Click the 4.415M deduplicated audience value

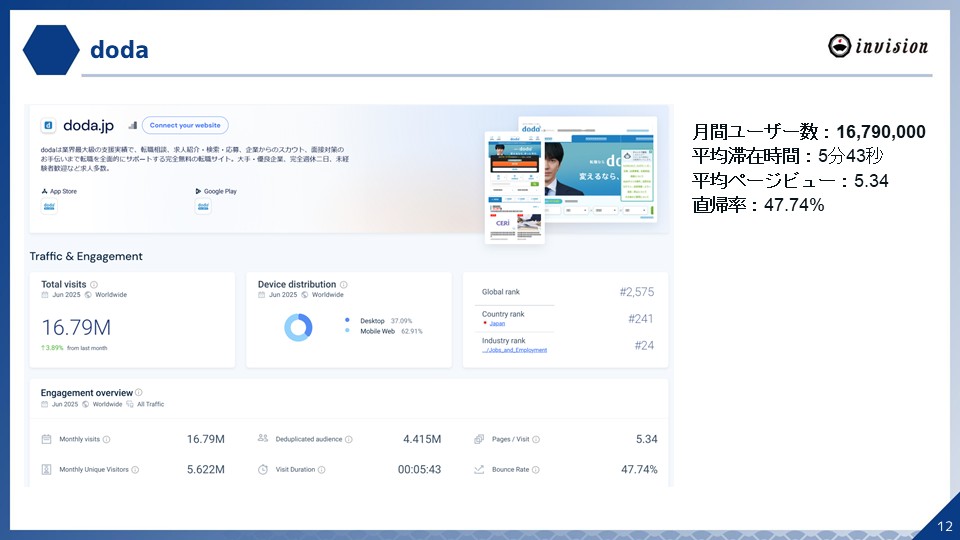[422, 439]
